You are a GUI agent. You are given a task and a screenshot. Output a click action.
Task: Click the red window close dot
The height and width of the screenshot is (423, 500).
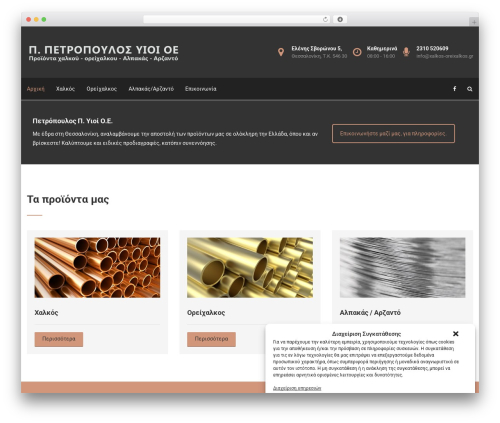29,19
